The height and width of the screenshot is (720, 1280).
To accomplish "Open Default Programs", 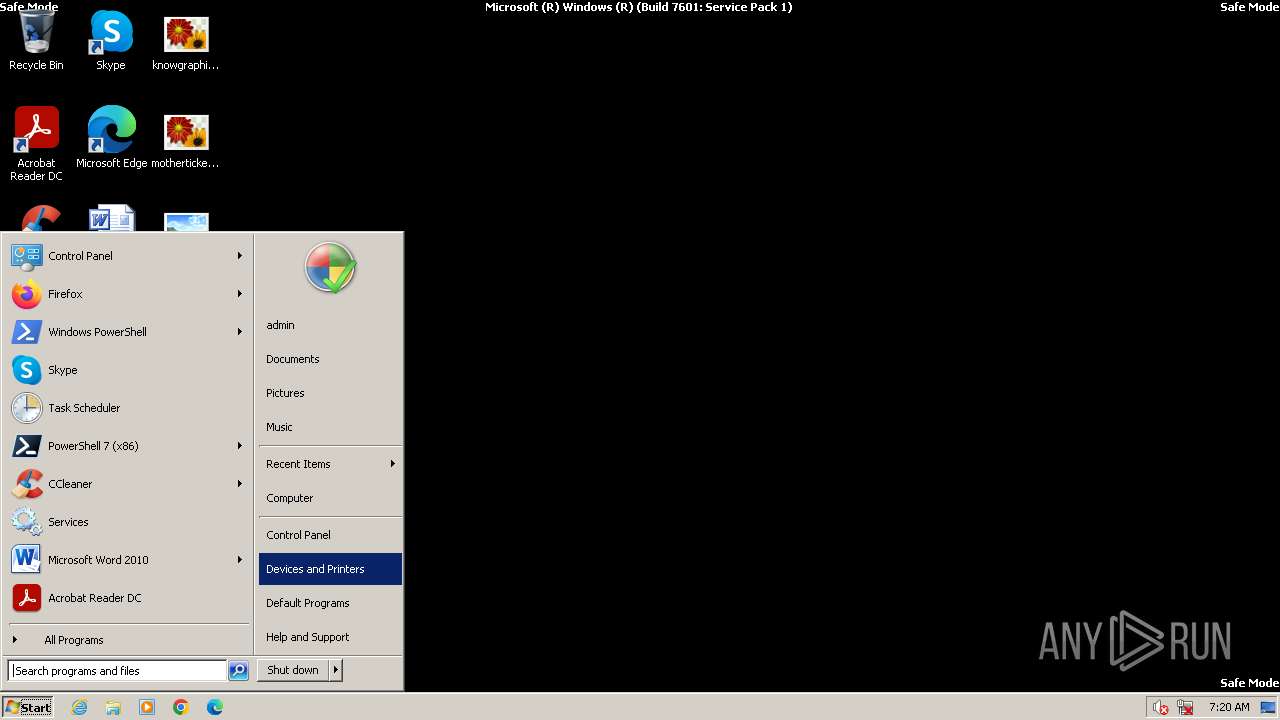I will coord(330,603).
